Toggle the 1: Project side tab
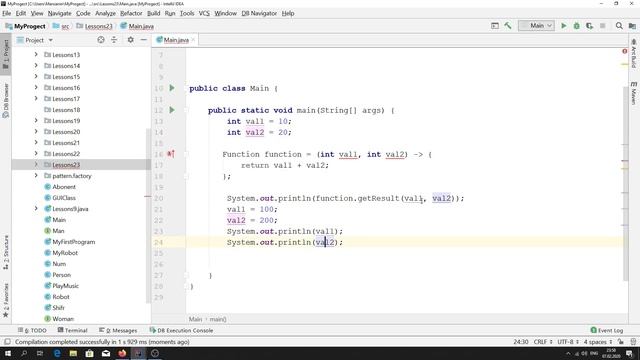Viewport: 640px width, 360px height. [6, 54]
